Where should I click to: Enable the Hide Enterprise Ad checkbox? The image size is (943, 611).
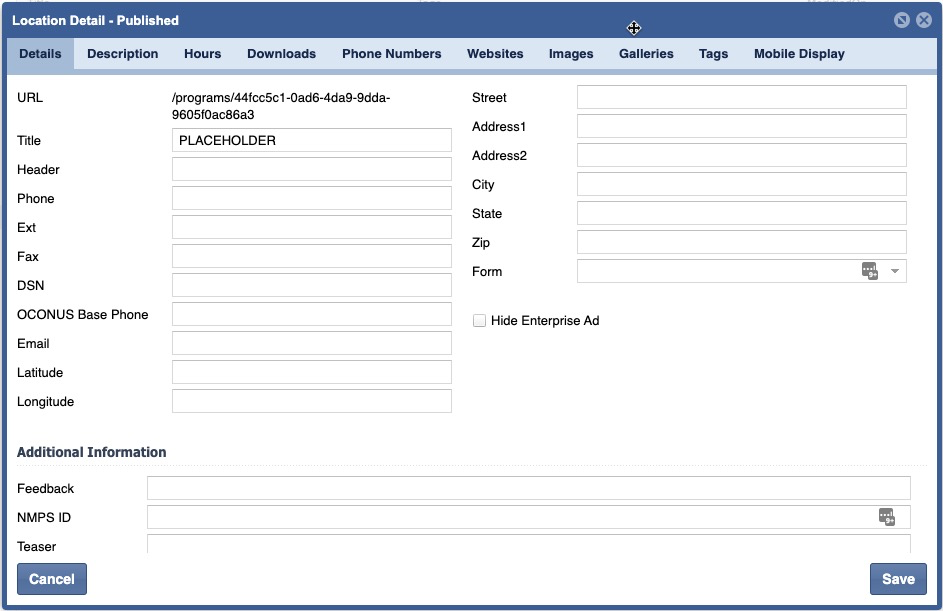(x=480, y=321)
